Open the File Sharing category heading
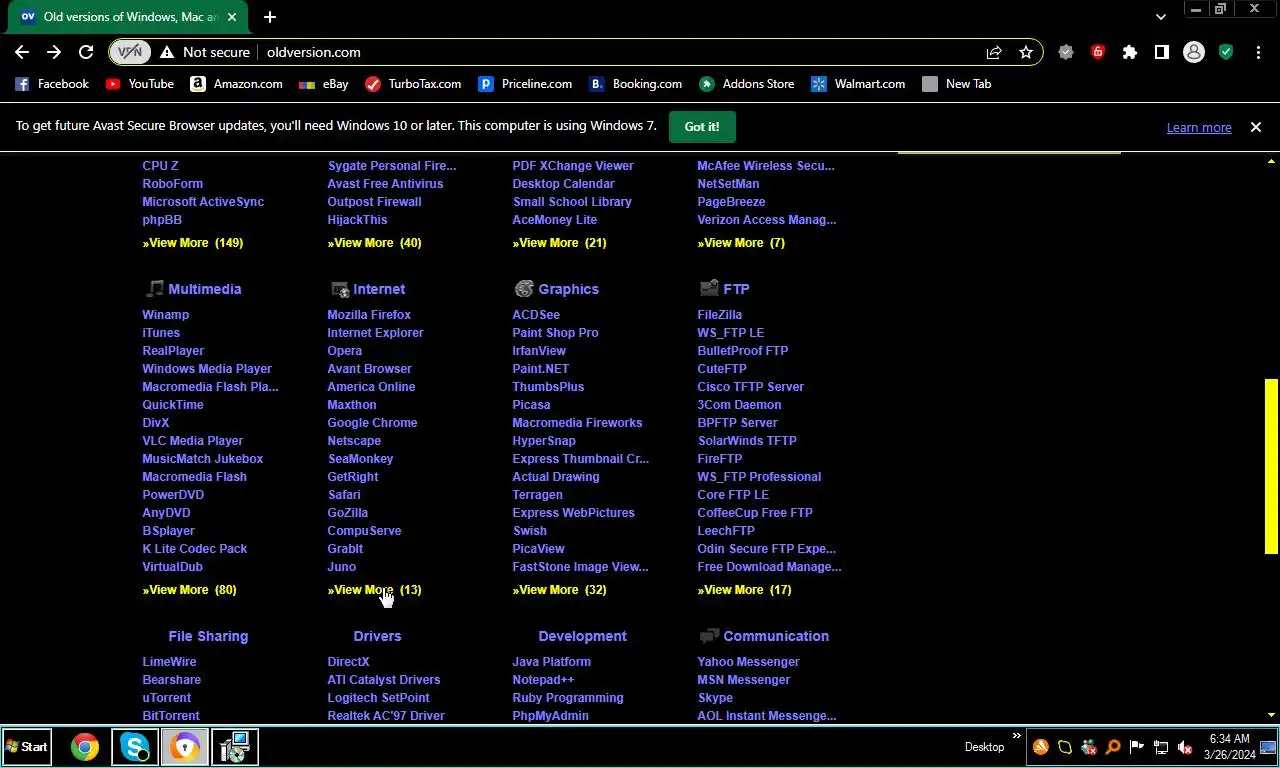Screen dimensions: 1280x768 coord(208,636)
